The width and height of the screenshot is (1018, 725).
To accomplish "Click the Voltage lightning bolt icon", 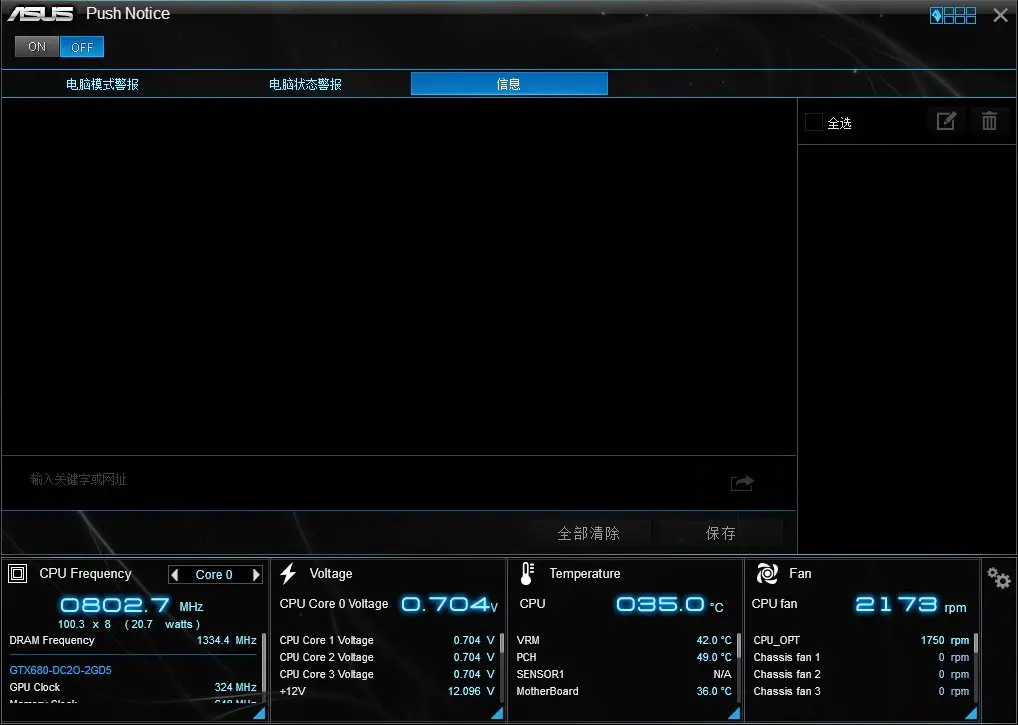I will point(288,573).
